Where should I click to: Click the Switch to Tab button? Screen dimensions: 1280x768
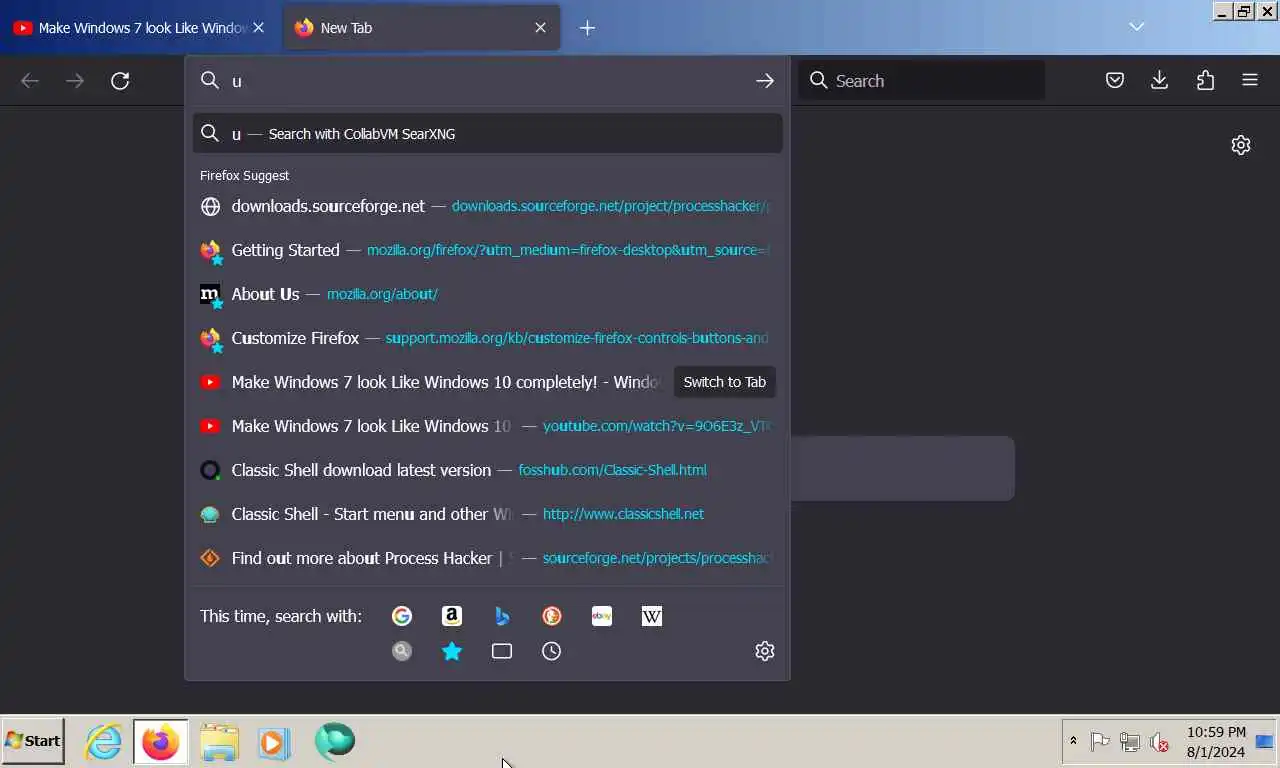tap(725, 382)
